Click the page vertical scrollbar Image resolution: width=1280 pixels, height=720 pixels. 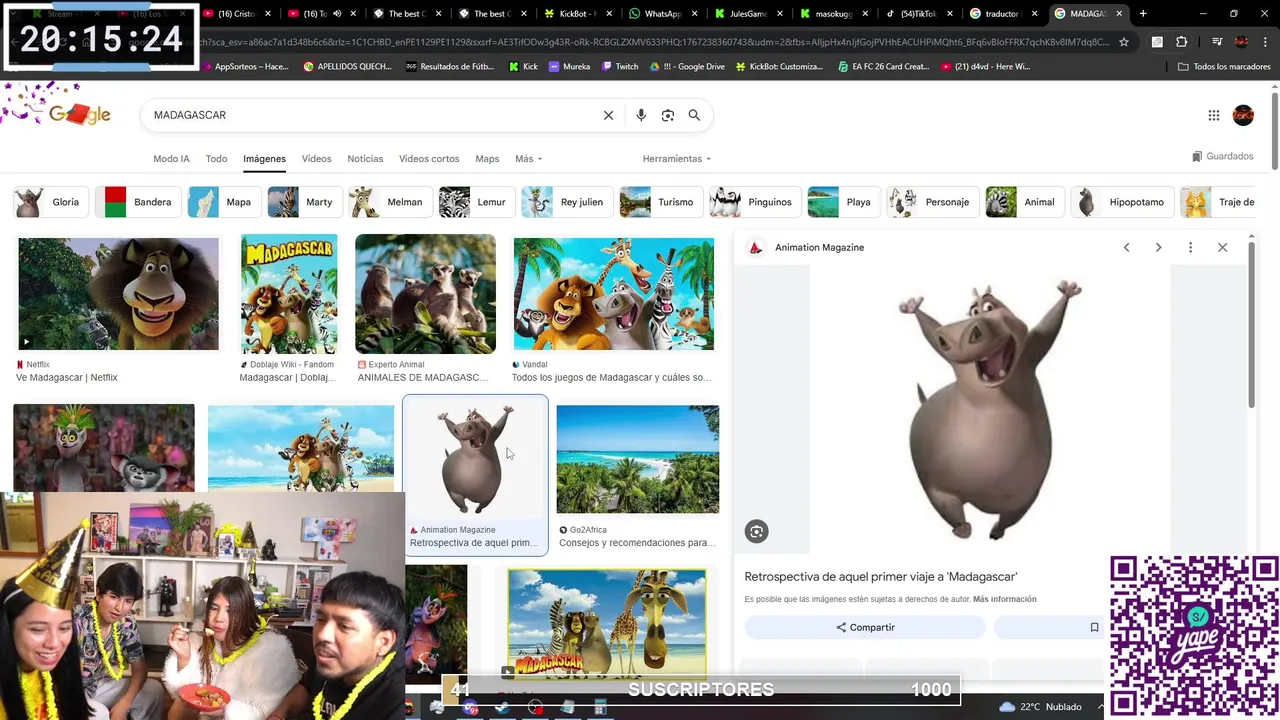tap(1275, 130)
